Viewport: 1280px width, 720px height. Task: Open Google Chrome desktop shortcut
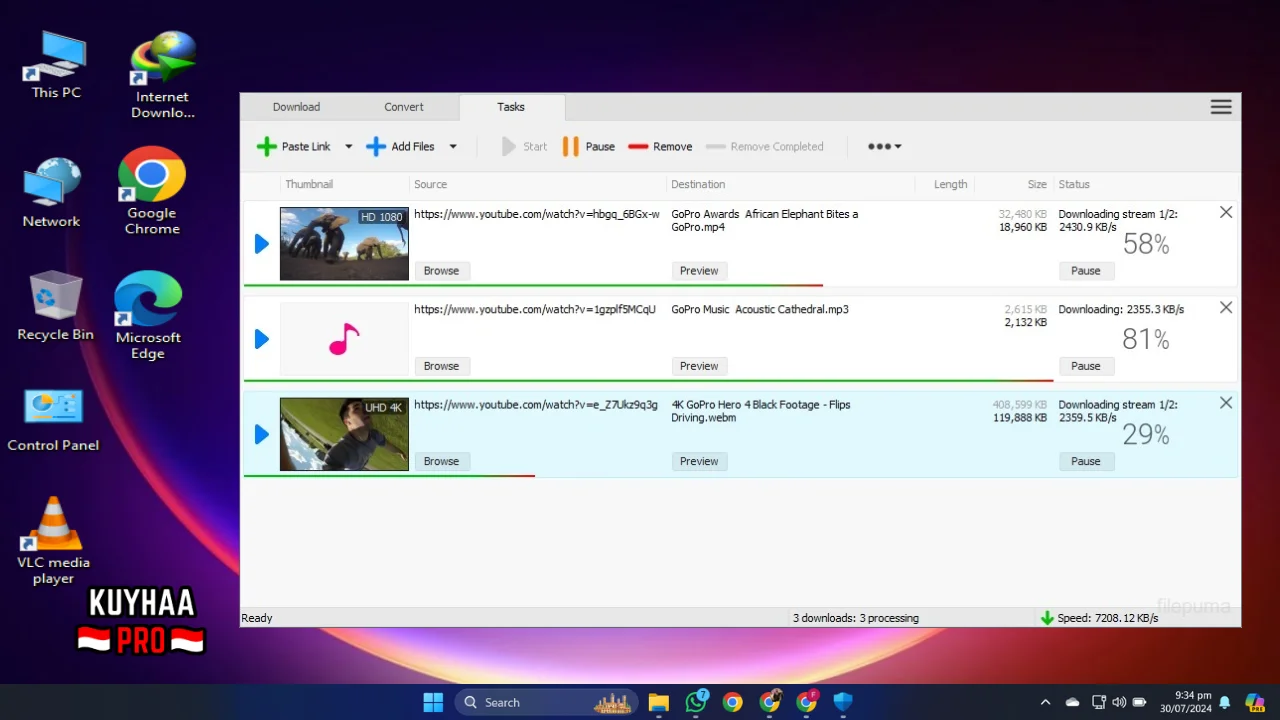(152, 191)
